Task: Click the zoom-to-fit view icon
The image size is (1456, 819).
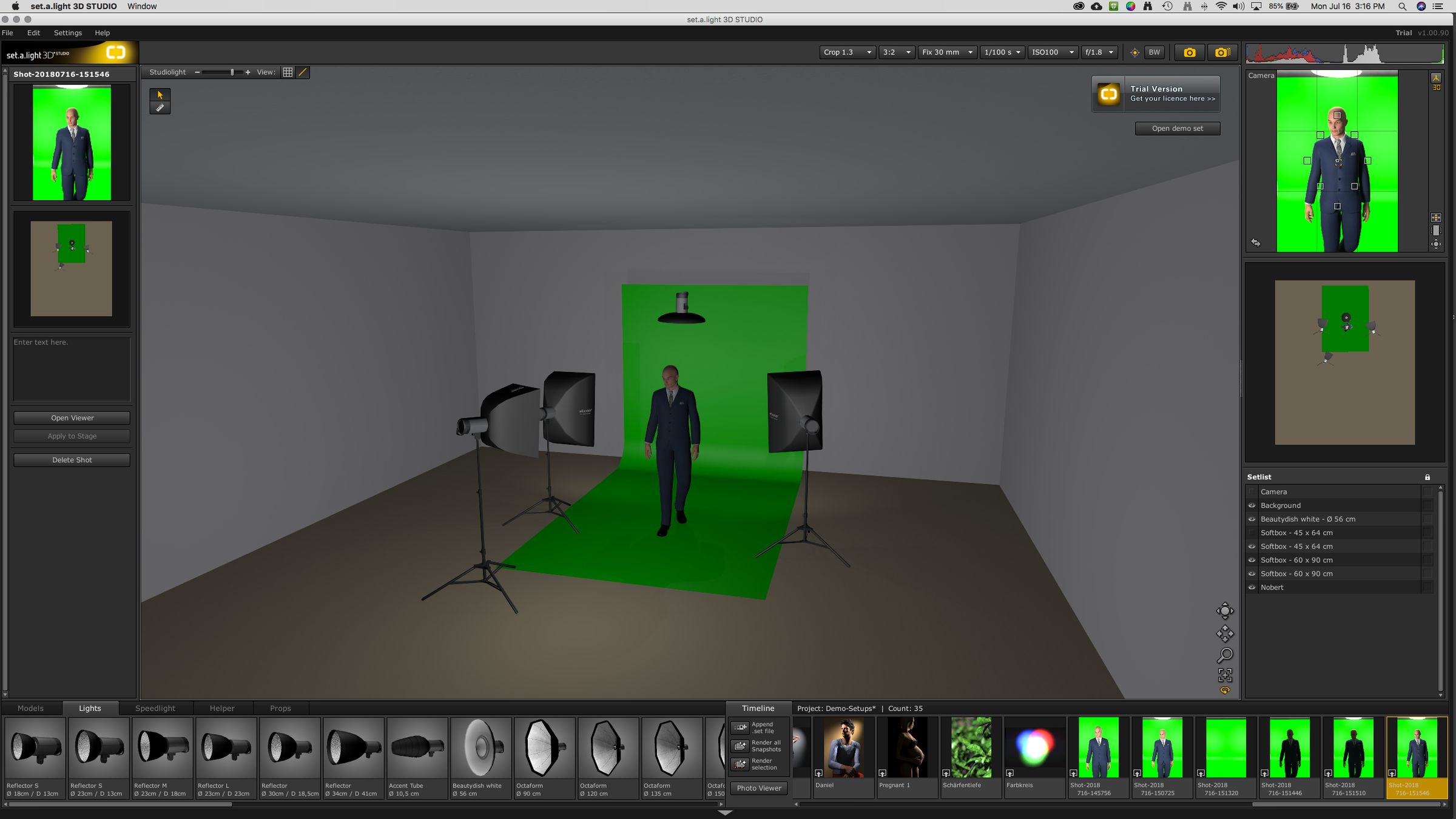Action: coord(1225,675)
